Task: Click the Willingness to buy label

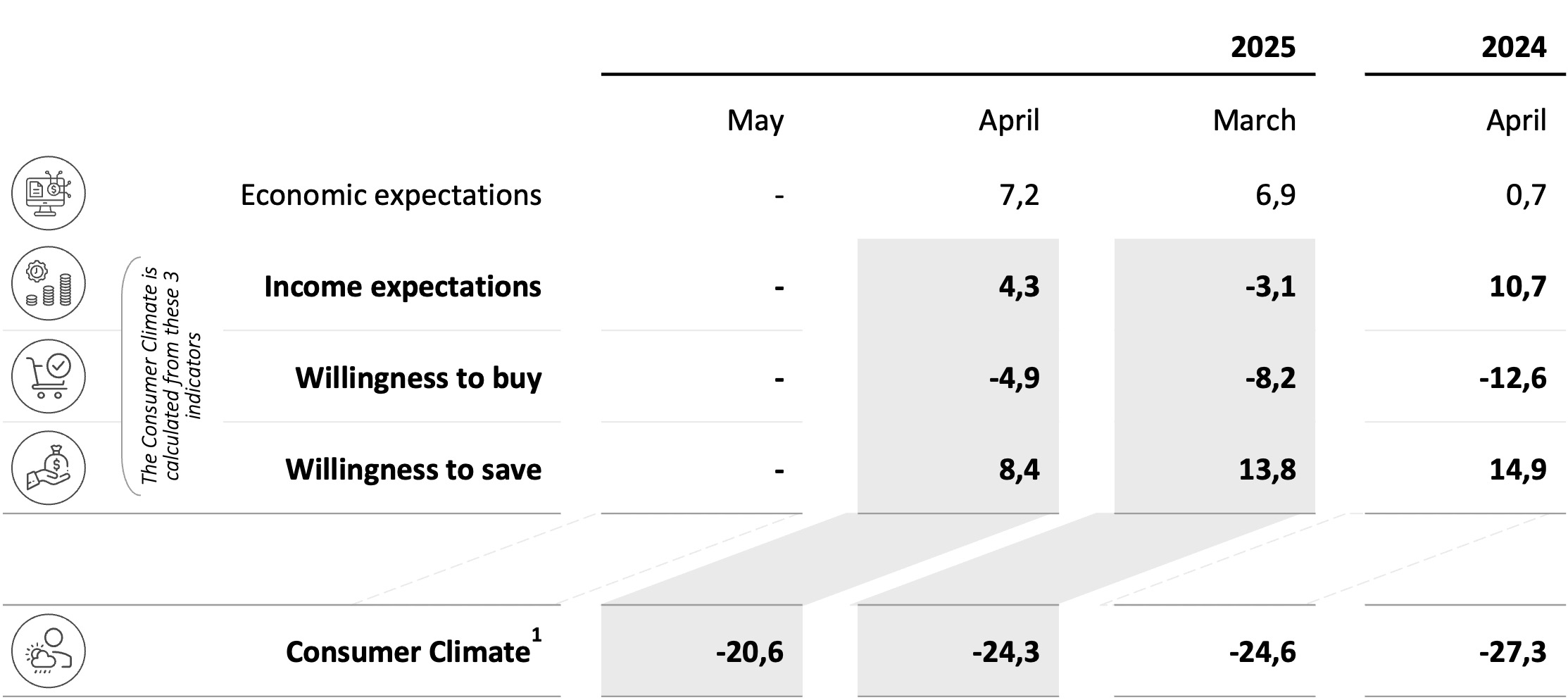Action: tap(418, 378)
